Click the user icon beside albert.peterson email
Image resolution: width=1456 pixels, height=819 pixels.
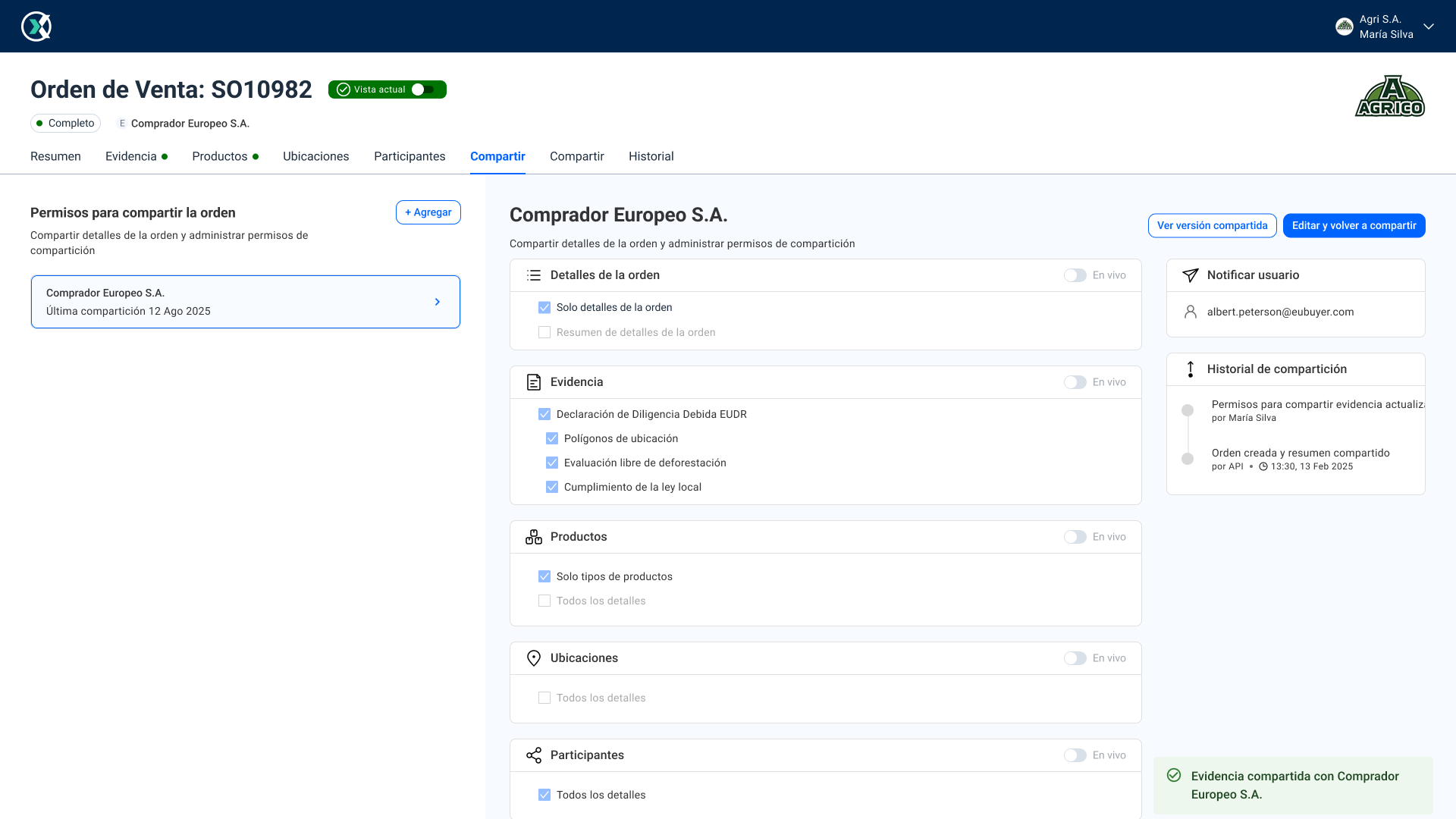1191,312
